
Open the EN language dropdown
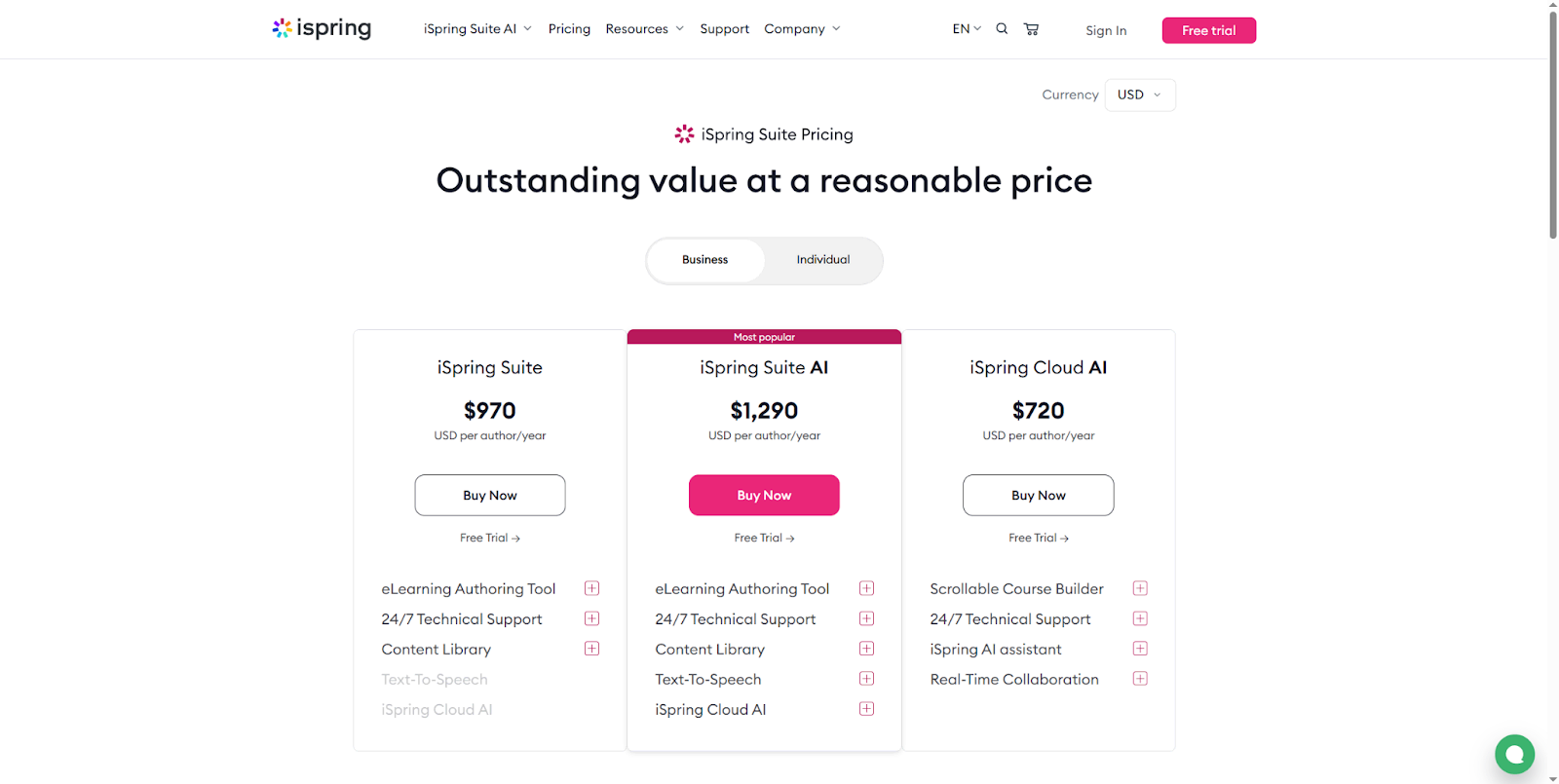(966, 28)
